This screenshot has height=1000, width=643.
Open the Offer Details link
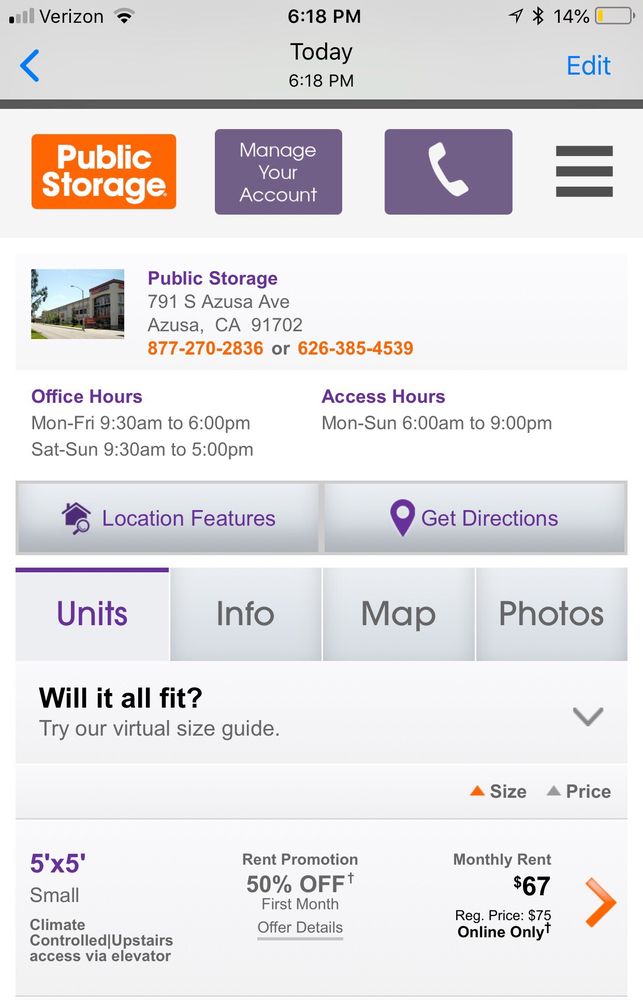[300, 928]
